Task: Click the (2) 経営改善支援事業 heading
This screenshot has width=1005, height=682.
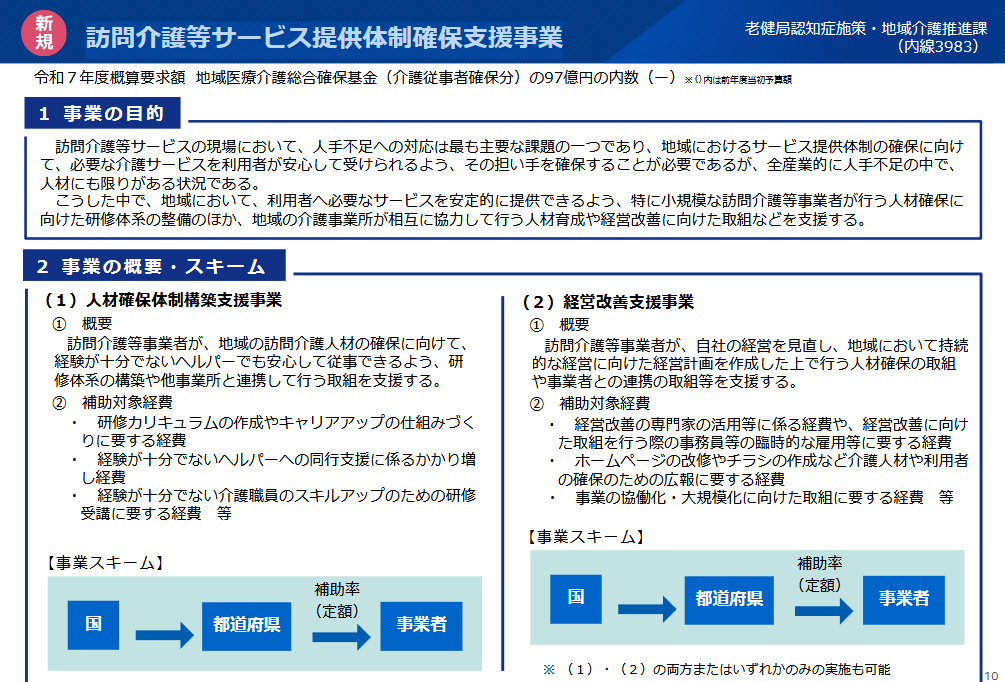Action: 607,302
